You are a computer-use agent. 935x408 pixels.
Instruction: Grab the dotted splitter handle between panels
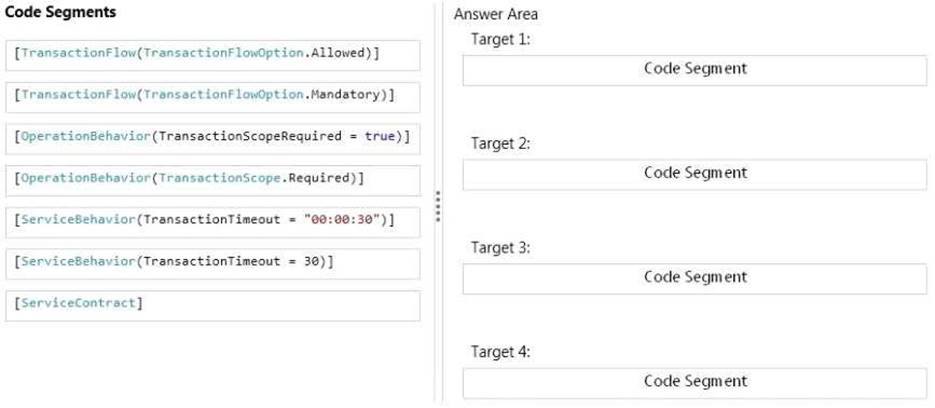(438, 206)
